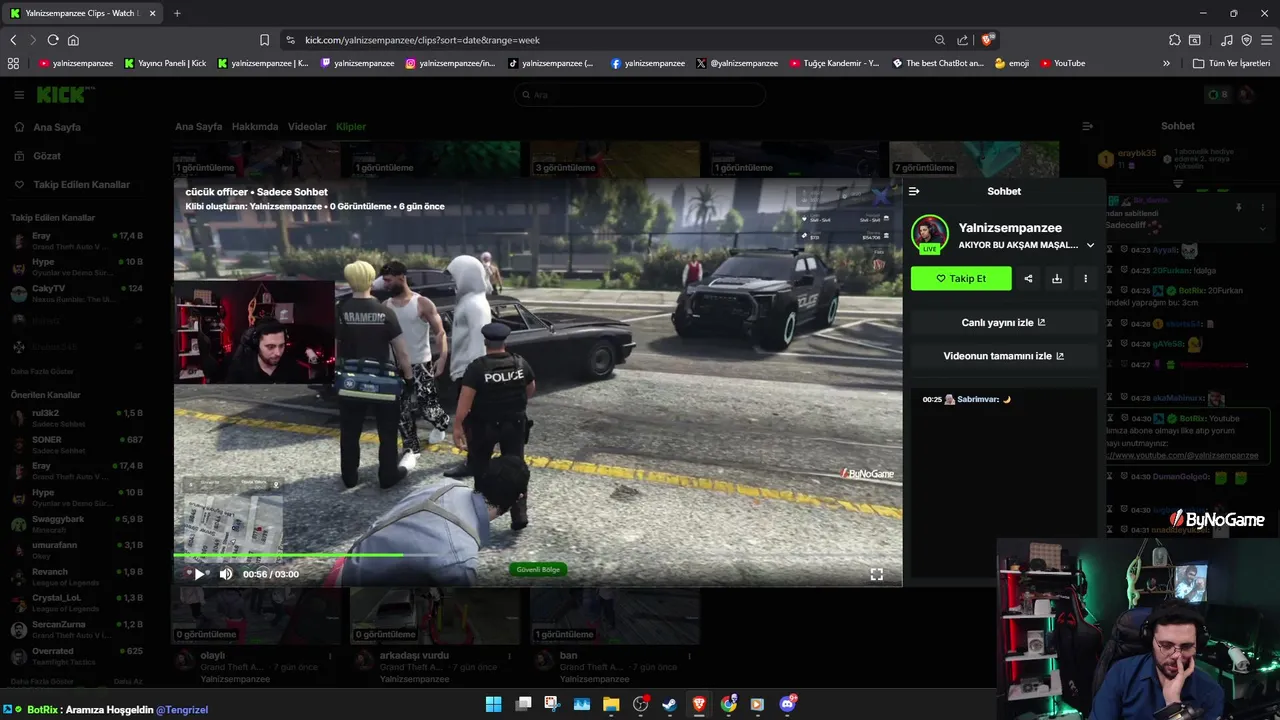This screenshot has width=1280, height=720.
Task: Open the arkadaşı vurdu clip
Action: (435, 635)
